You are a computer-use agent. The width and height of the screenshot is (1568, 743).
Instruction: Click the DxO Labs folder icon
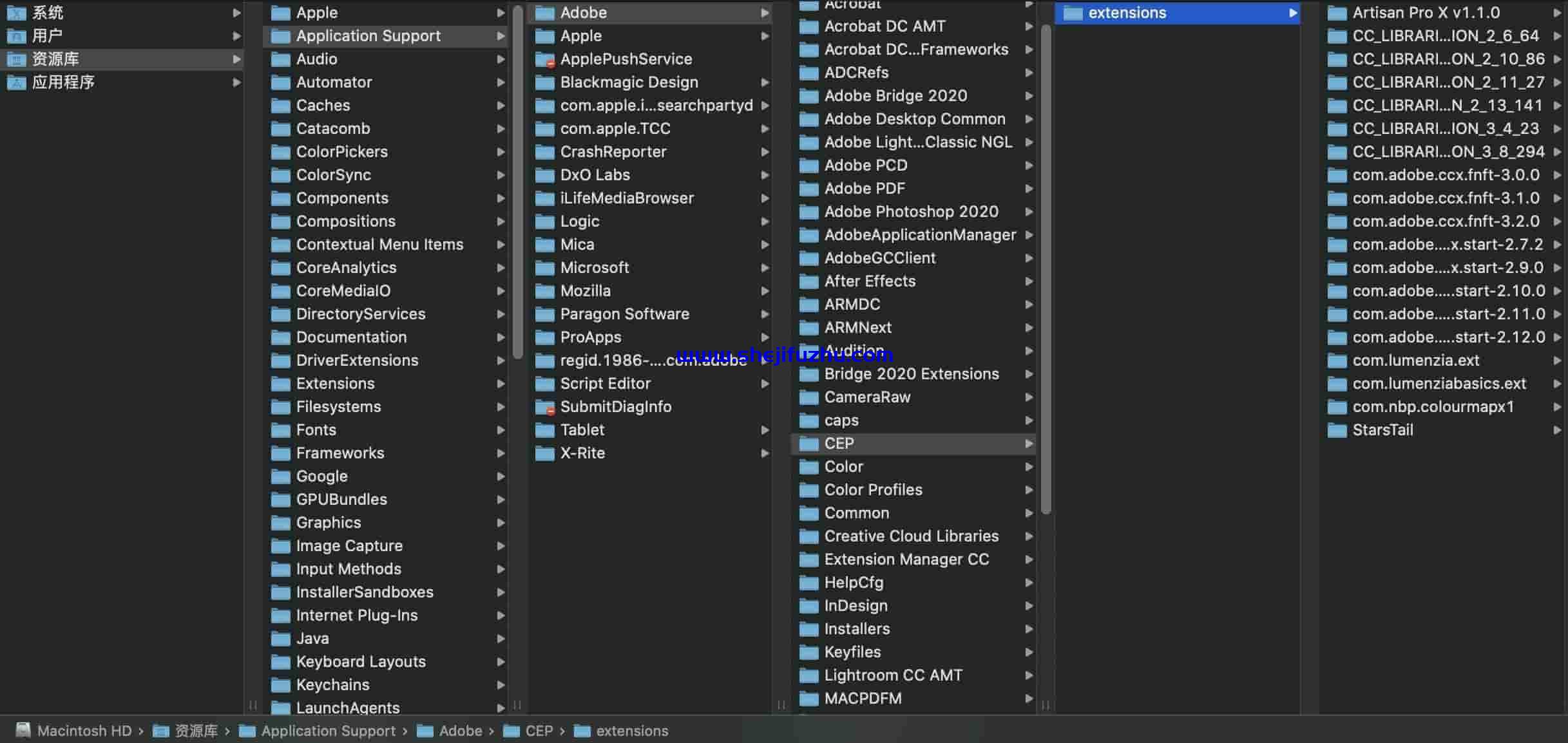click(545, 175)
